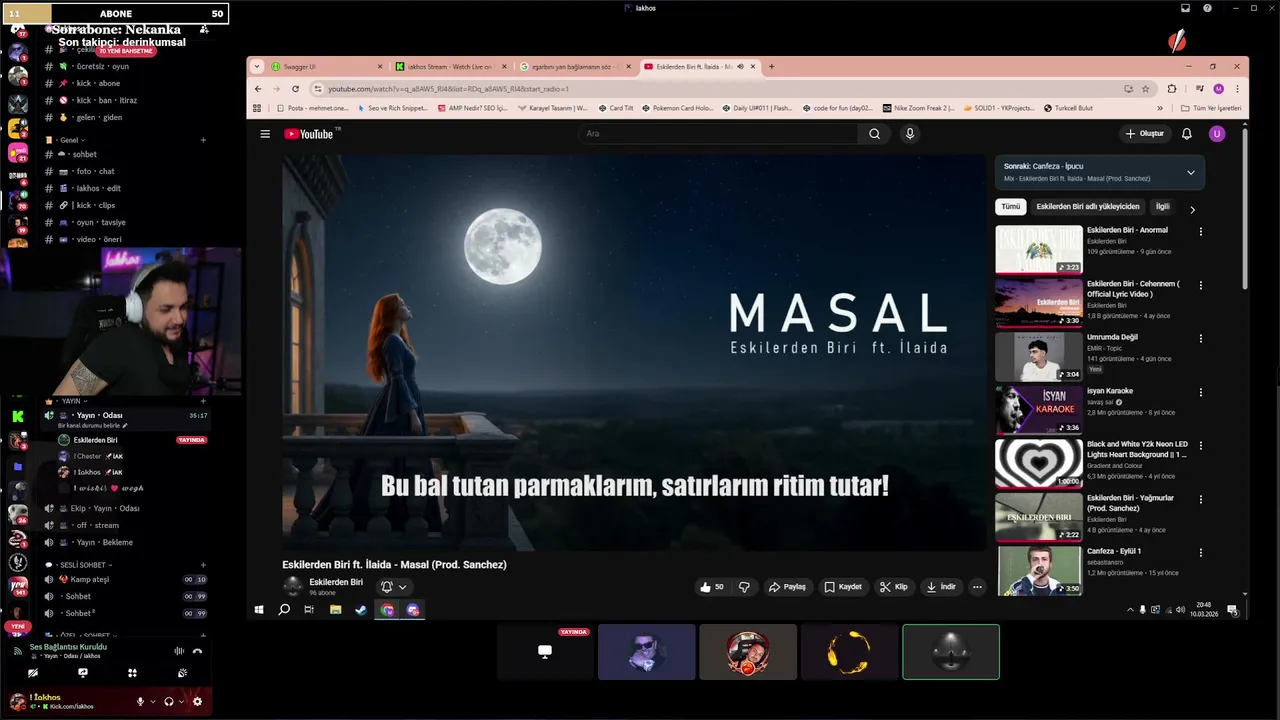The height and width of the screenshot is (720, 1280).
Task: Toggle Discord noise suppression waveform icon
Action: [x=179, y=651]
